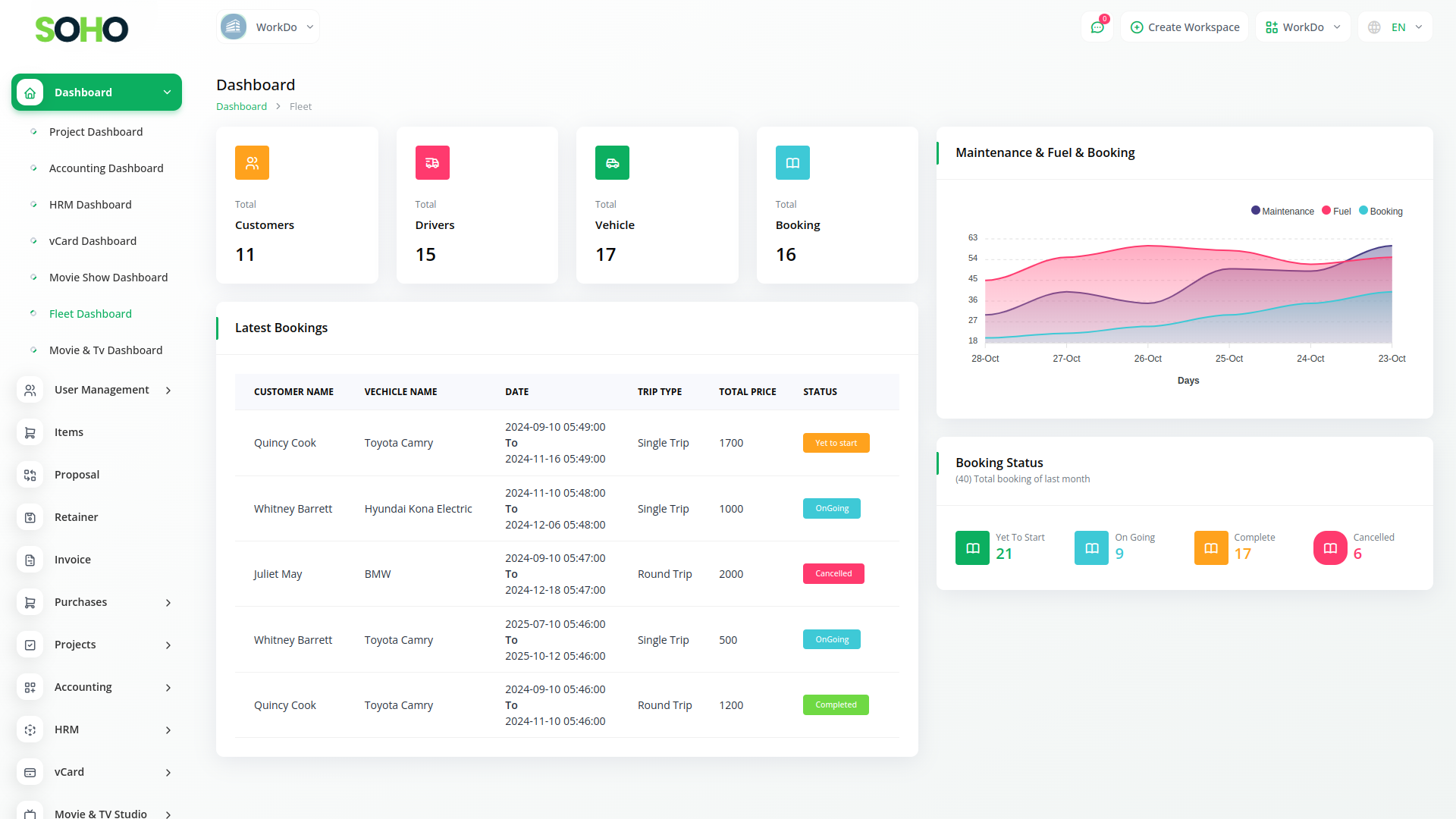Expand the User Management submenu
Viewport: 1456px width, 819px height.
(102, 390)
